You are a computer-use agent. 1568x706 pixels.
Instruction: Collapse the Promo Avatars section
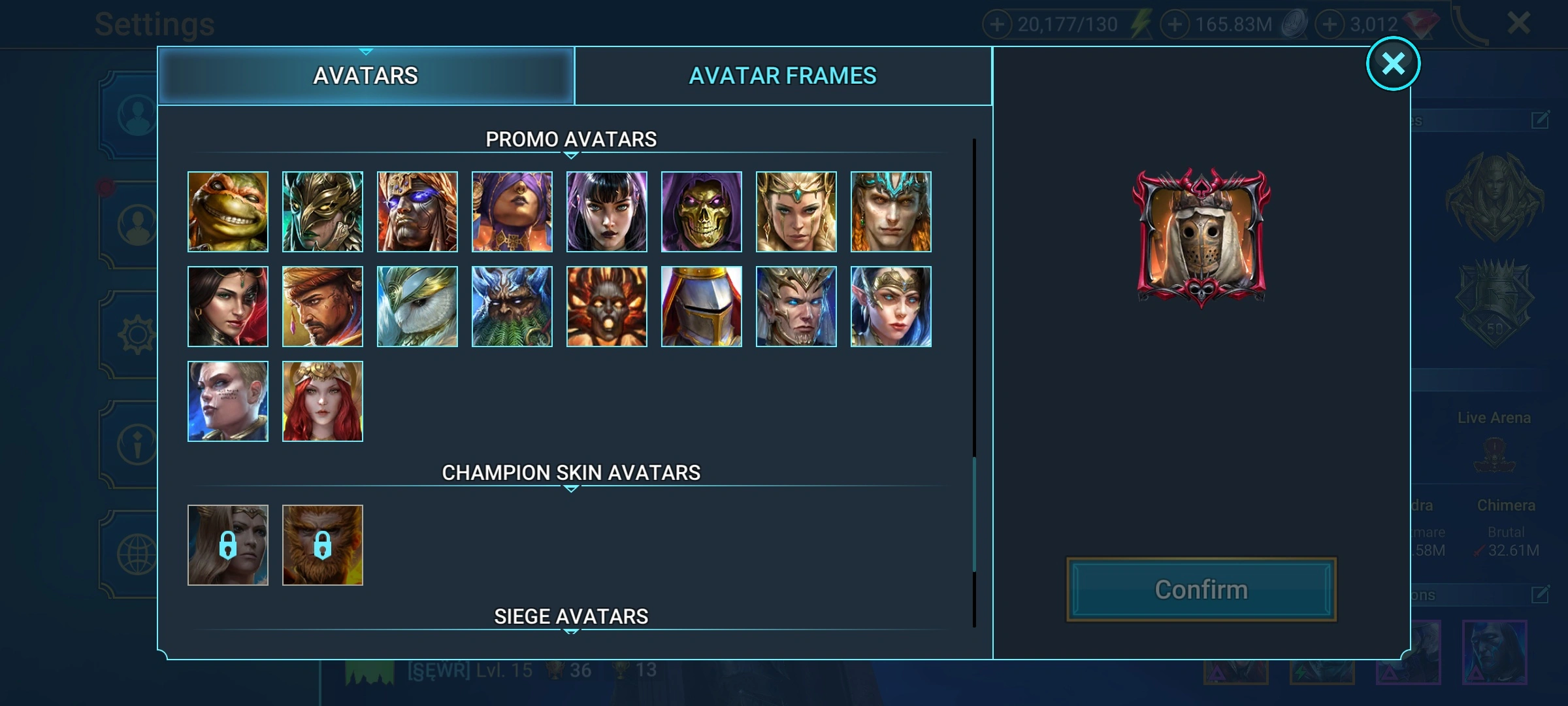tap(571, 140)
